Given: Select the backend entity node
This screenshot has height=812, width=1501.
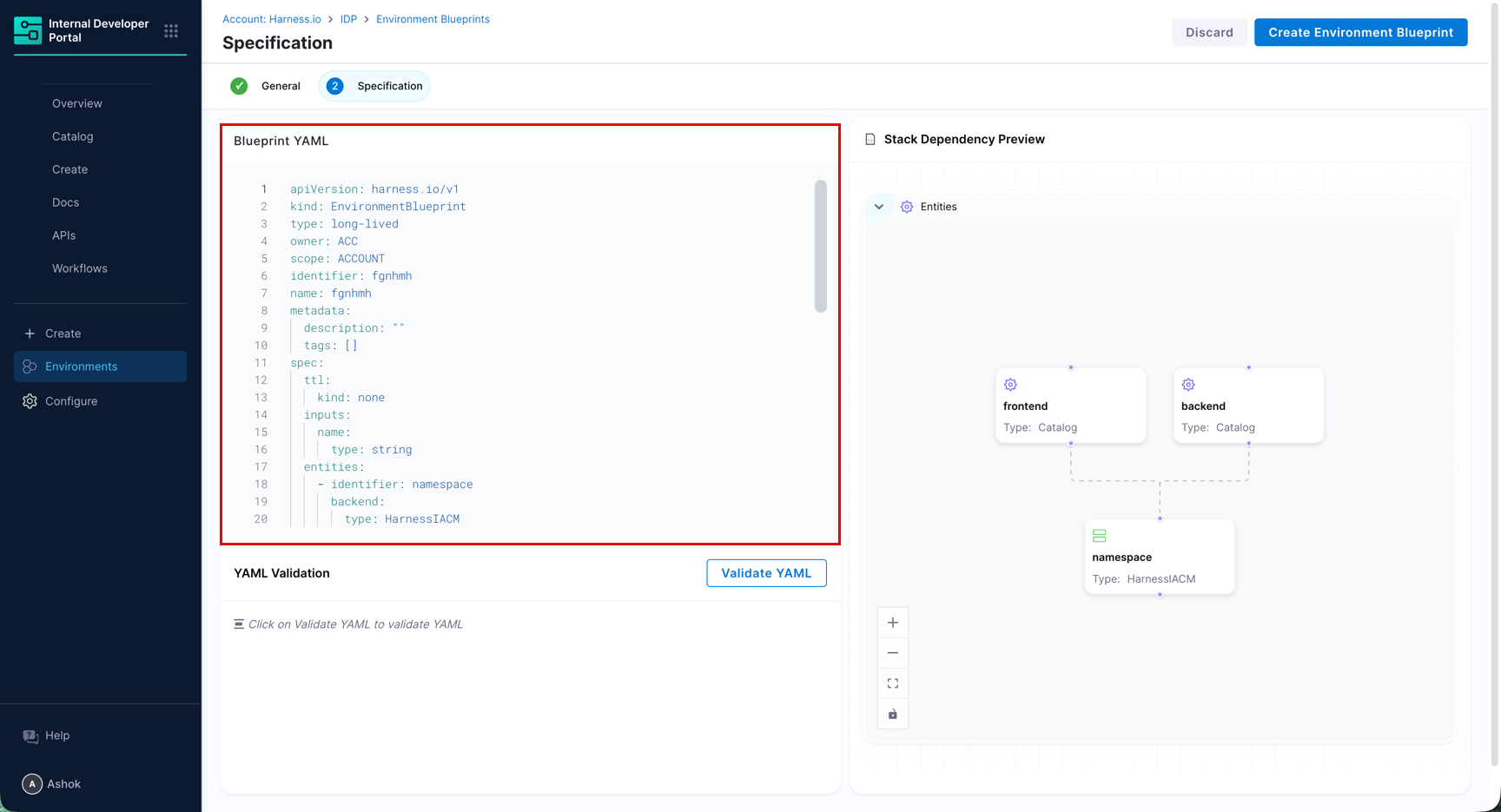Looking at the screenshot, I should point(1248,406).
